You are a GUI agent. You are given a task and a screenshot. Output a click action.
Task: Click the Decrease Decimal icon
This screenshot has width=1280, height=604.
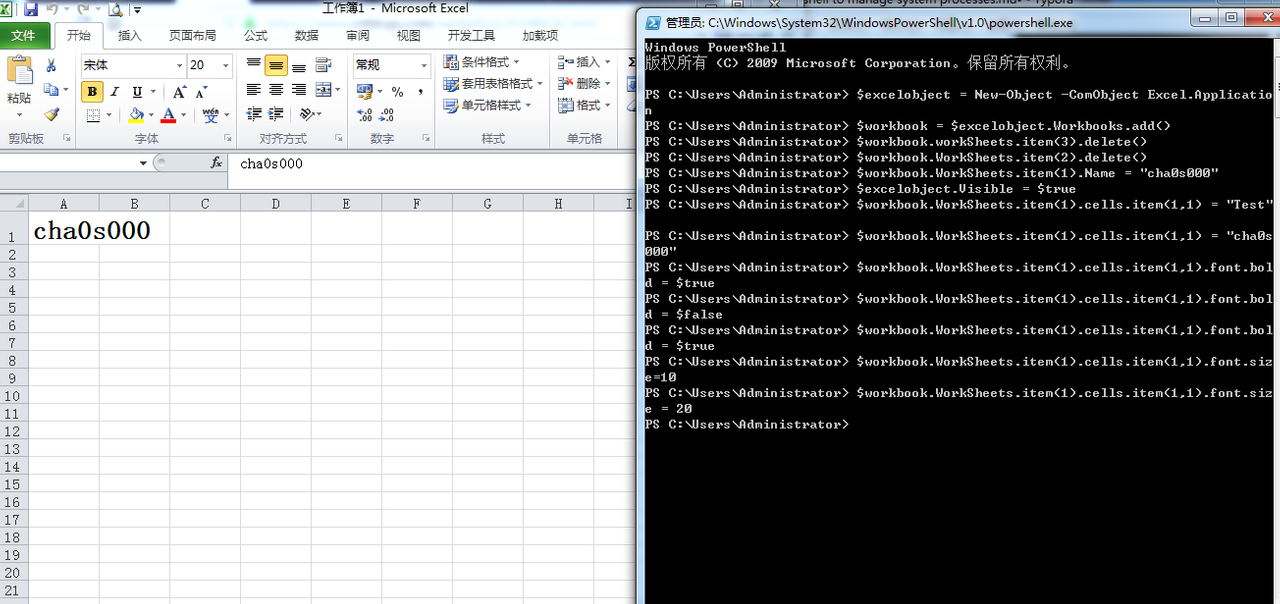click(386, 115)
